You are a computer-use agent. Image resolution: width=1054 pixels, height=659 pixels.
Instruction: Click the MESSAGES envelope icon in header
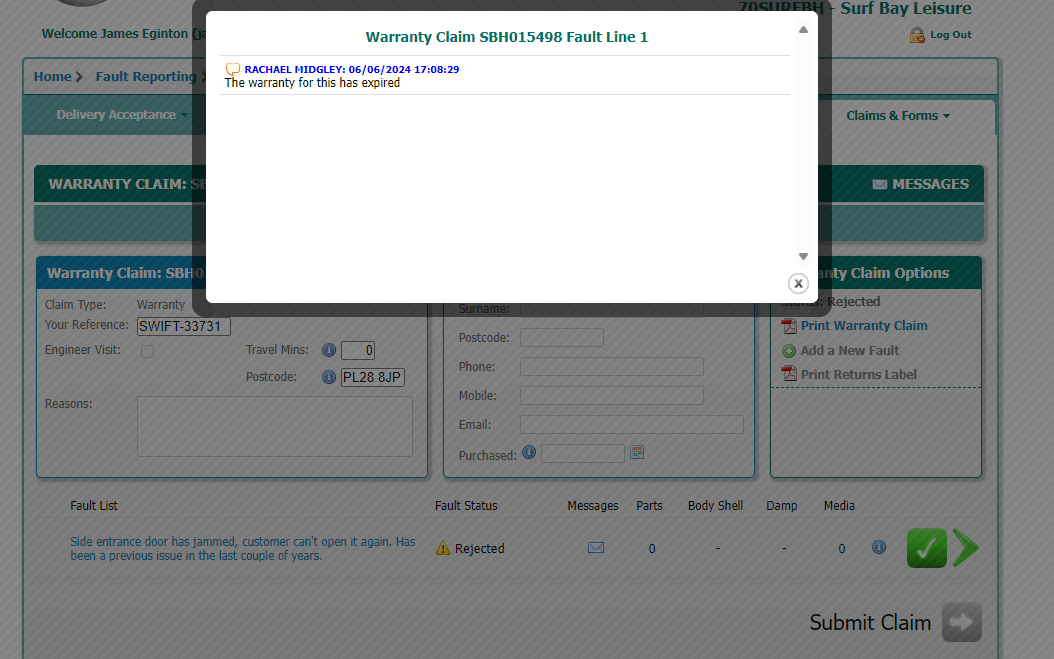[x=879, y=184]
